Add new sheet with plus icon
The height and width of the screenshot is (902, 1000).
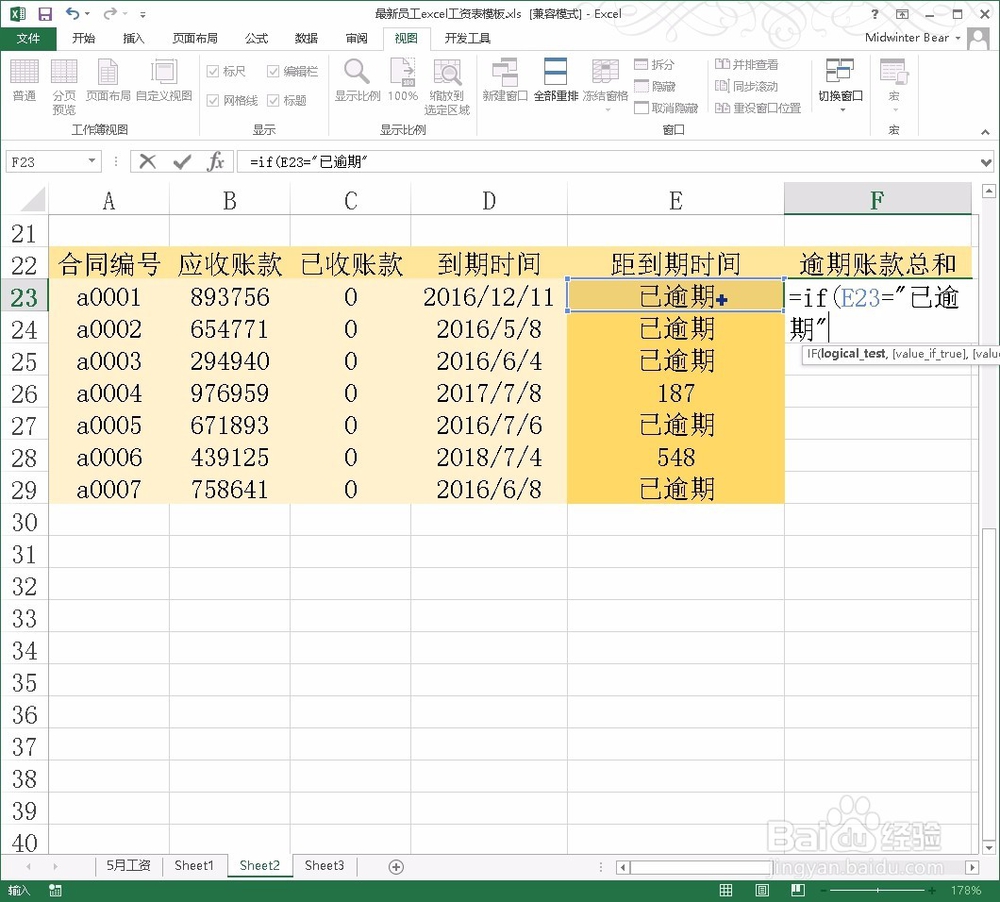click(396, 866)
